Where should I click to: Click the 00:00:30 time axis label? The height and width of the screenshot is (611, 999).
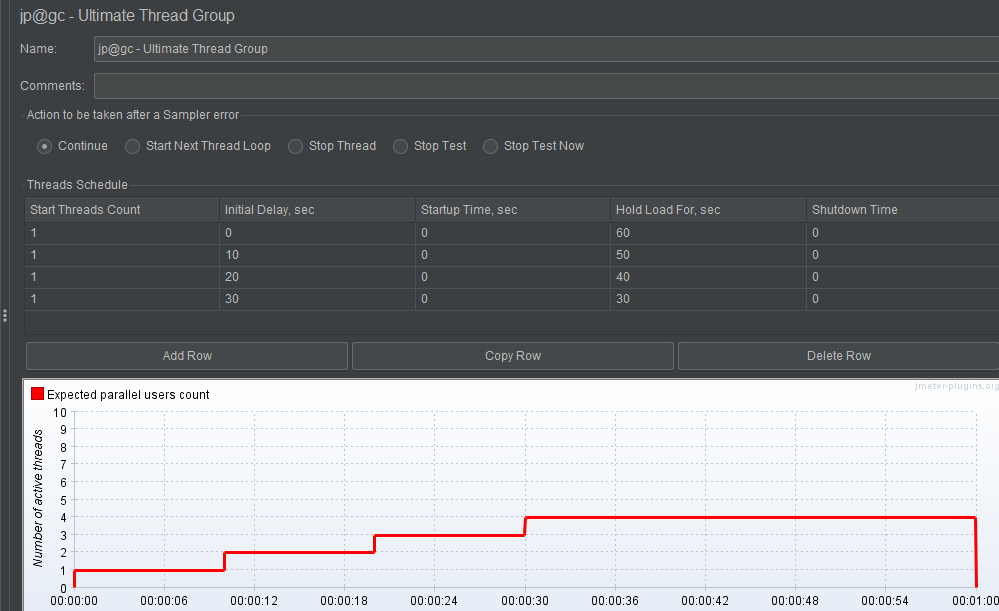[x=525, y=601]
